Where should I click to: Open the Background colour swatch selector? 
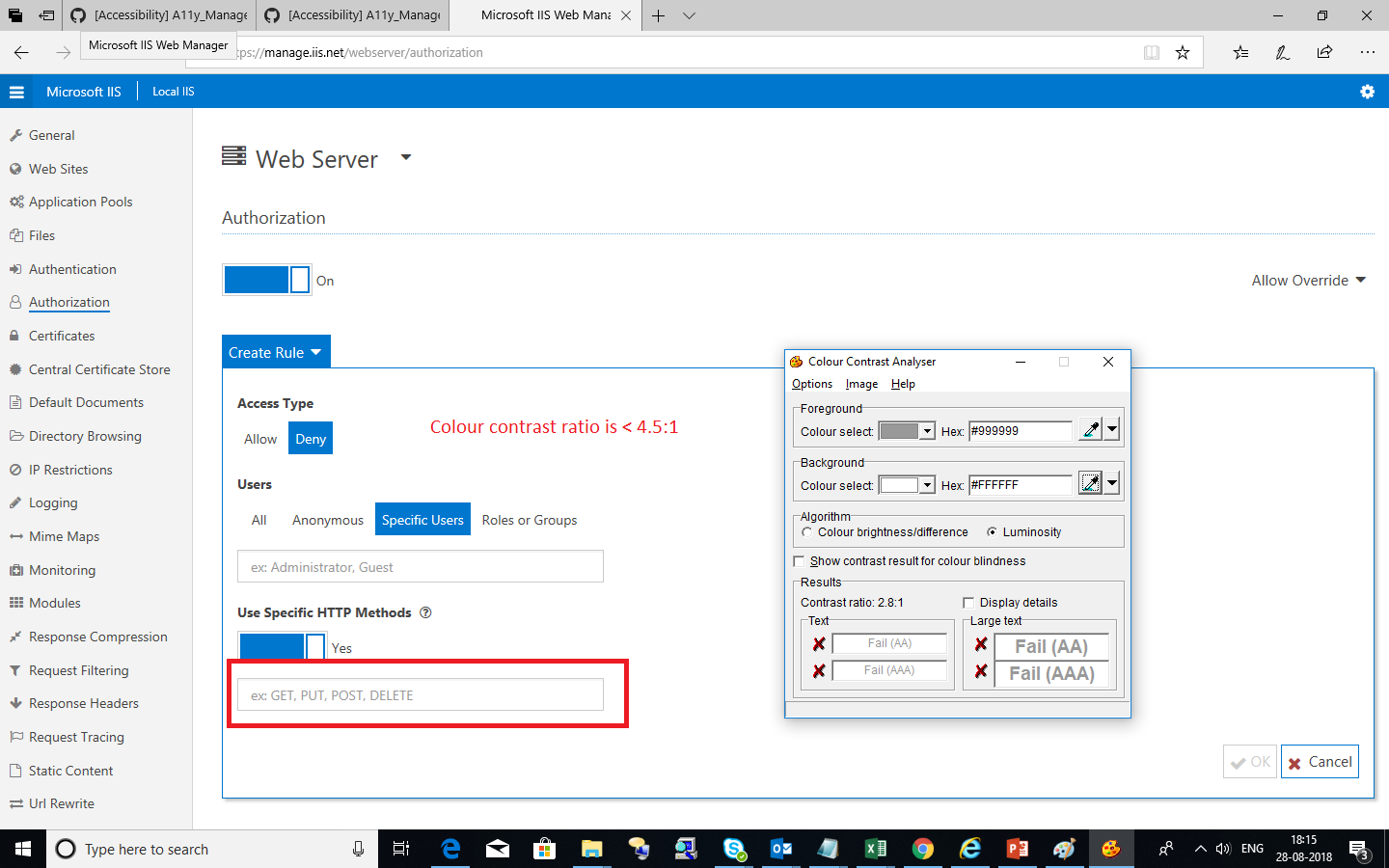click(906, 485)
